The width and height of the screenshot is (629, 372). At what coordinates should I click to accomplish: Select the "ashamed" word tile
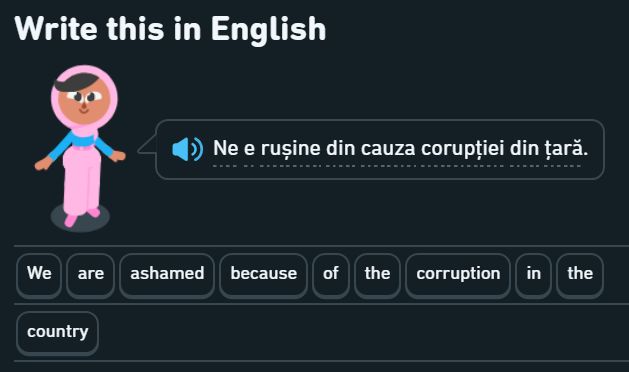pyautogui.click(x=167, y=275)
